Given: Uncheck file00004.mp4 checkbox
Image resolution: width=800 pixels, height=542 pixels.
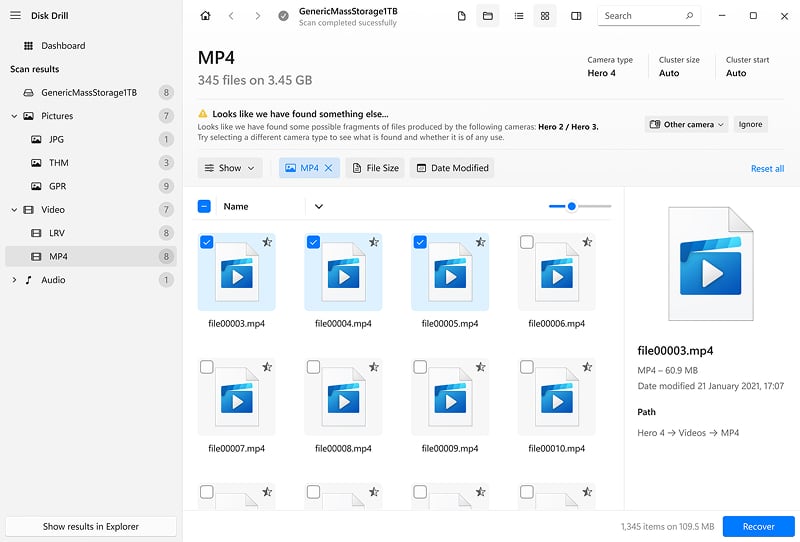Looking at the screenshot, I should click(x=313, y=242).
